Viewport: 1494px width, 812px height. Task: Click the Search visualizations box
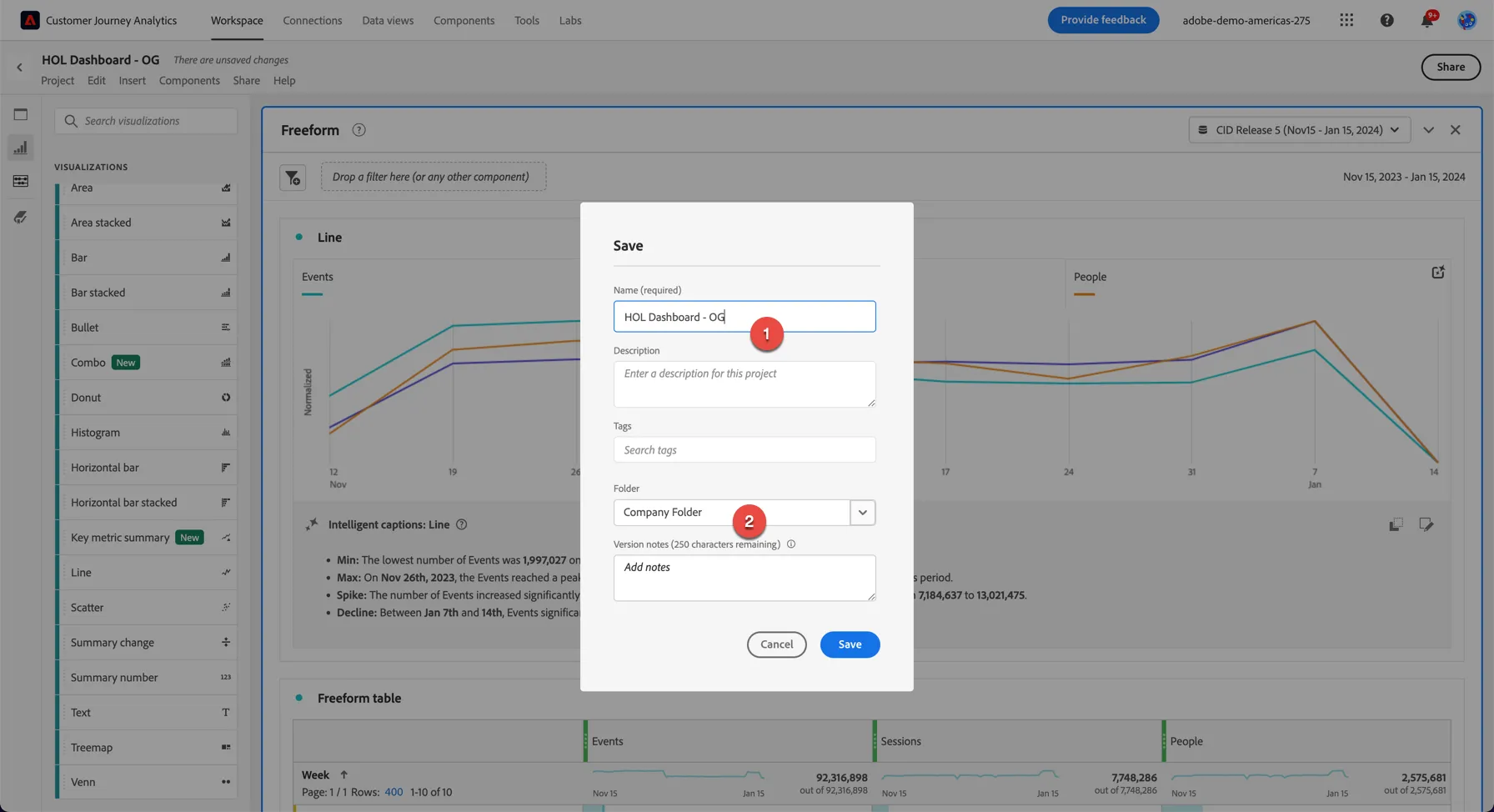pyautogui.click(x=146, y=121)
